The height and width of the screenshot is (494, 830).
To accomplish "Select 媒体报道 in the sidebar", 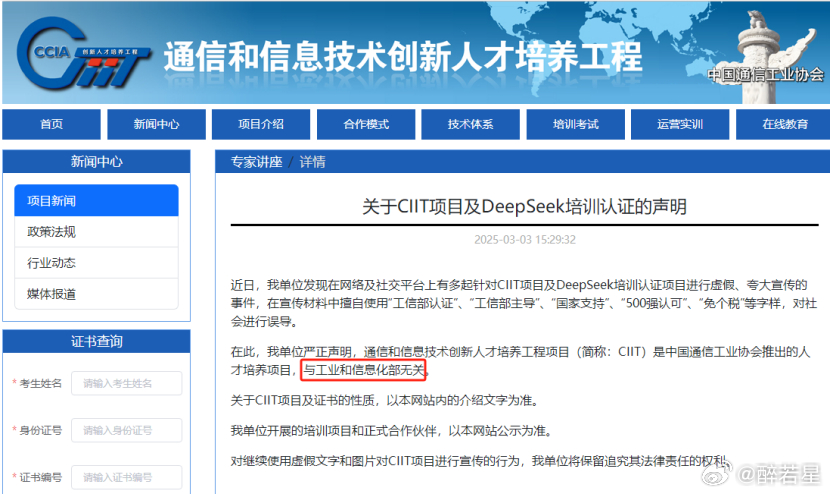I will (96, 294).
